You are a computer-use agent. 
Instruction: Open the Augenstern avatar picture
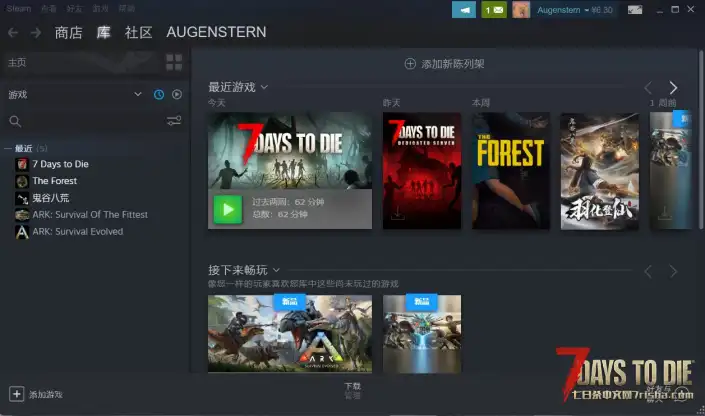[x=521, y=9]
